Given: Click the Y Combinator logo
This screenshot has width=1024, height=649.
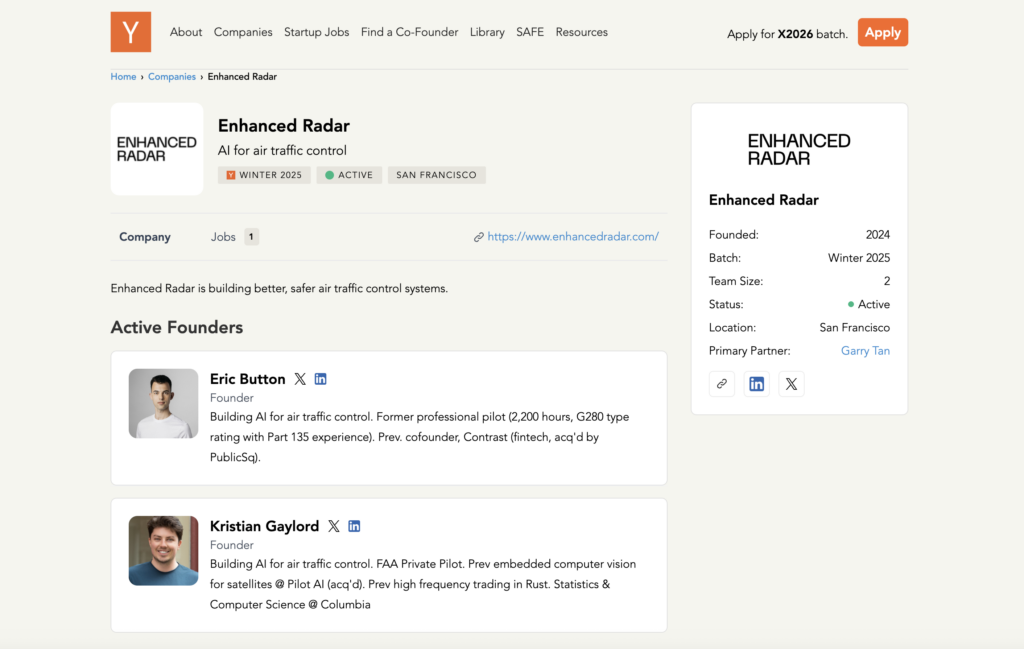Looking at the screenshot, I should point(130,32).
